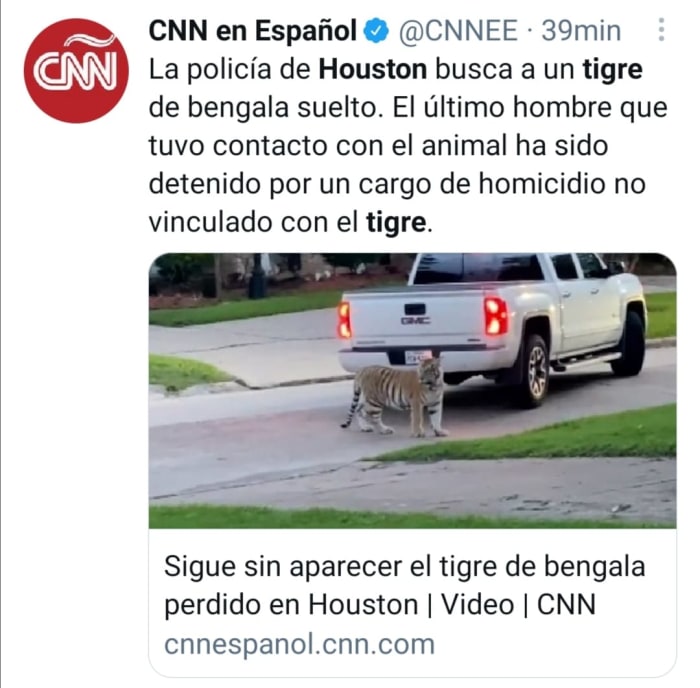700x688 pixels.
Task: Click the text line de bengala suelto
Action: [266, 108]
